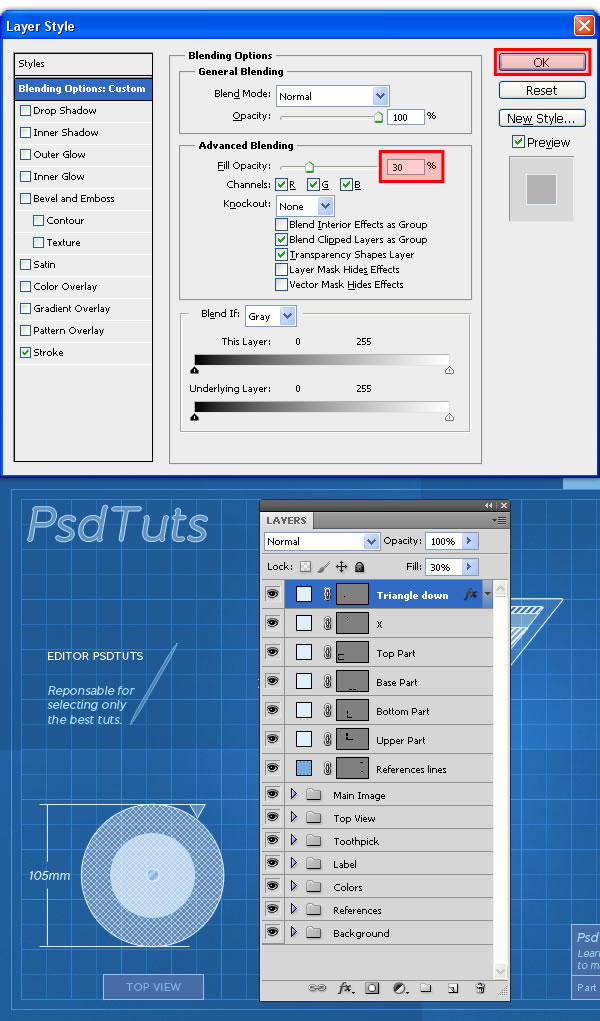This screenshot has height=1021, width=600.
Task: Uncheck the Stroke checkbox
Action: (x=25, y=352)
